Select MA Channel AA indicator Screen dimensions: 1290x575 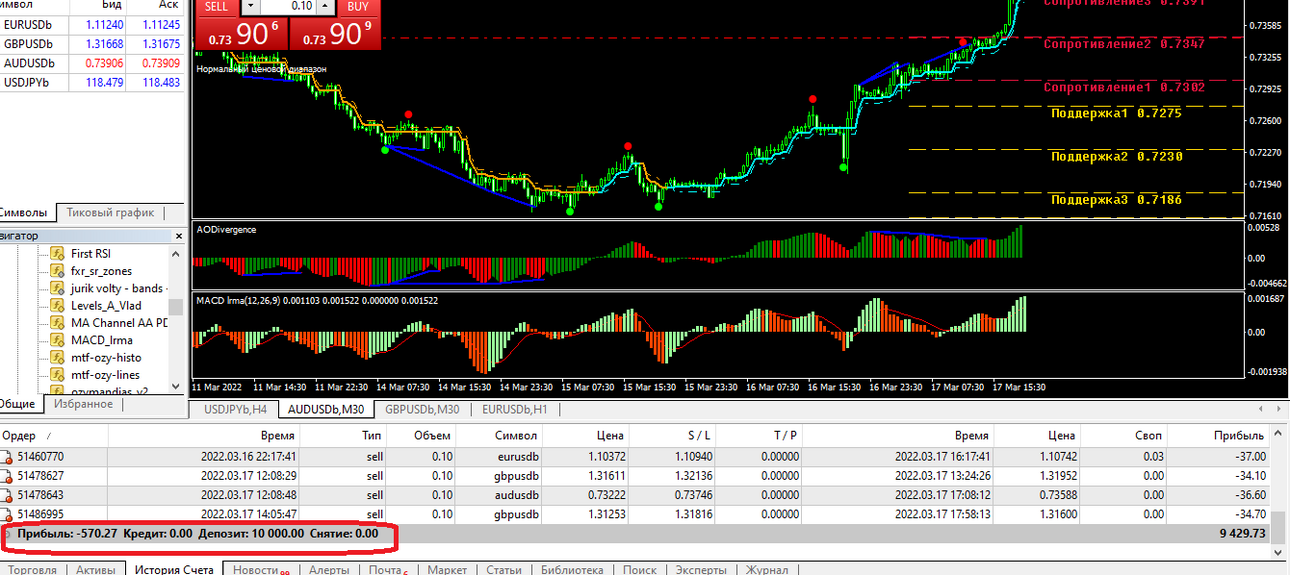pyautogui.click(x=118, y=323)
